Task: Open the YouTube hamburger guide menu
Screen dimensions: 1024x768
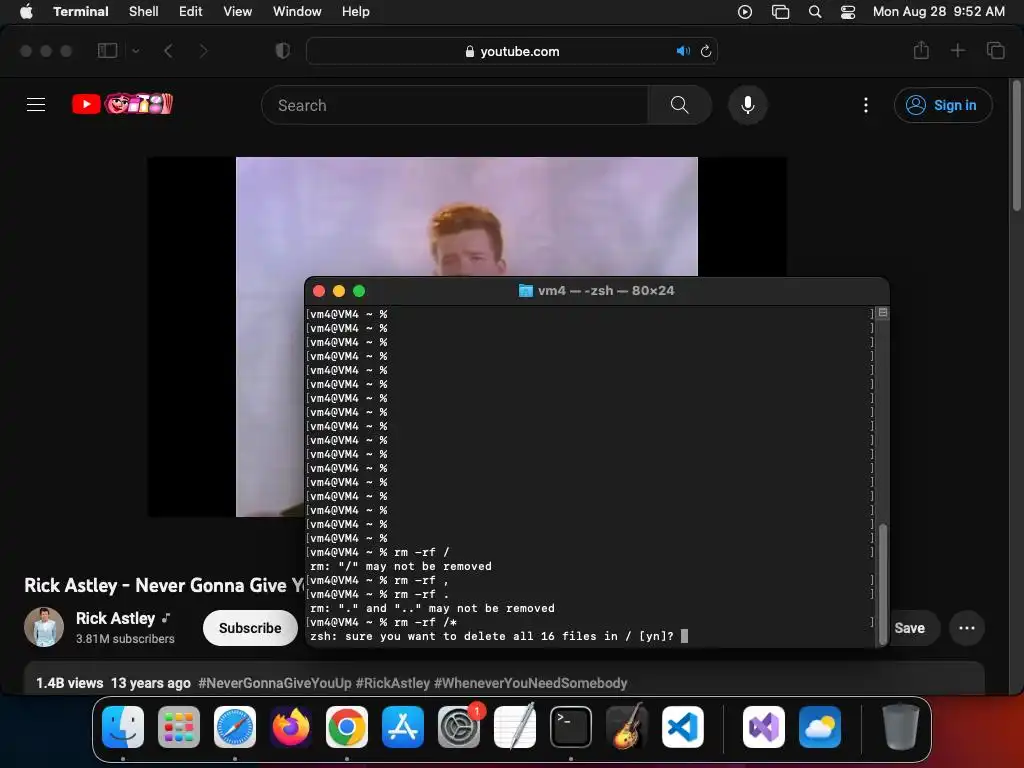Action: (x=36, y=104)
